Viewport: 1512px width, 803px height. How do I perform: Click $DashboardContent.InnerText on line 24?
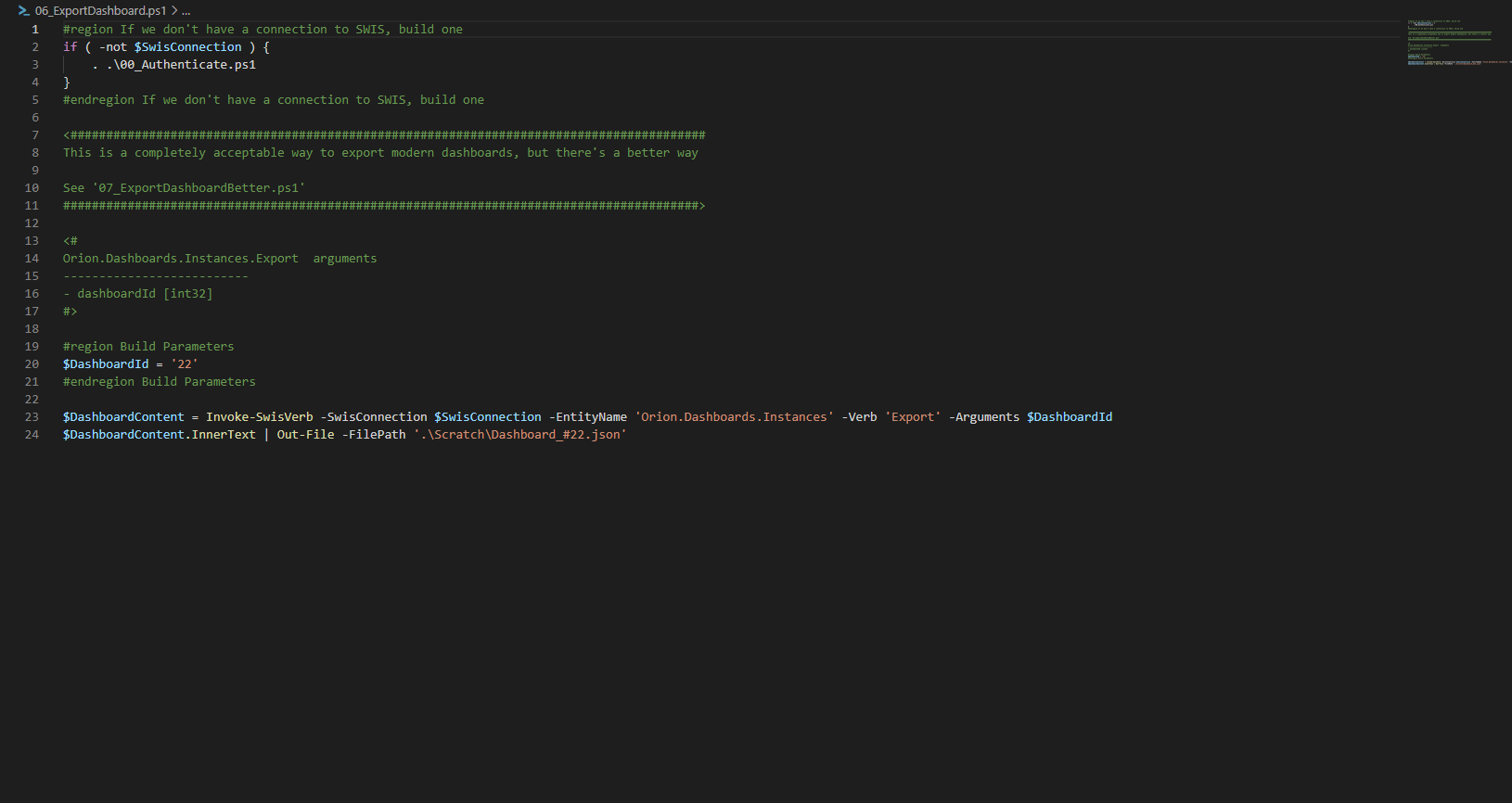click(160, 435)
